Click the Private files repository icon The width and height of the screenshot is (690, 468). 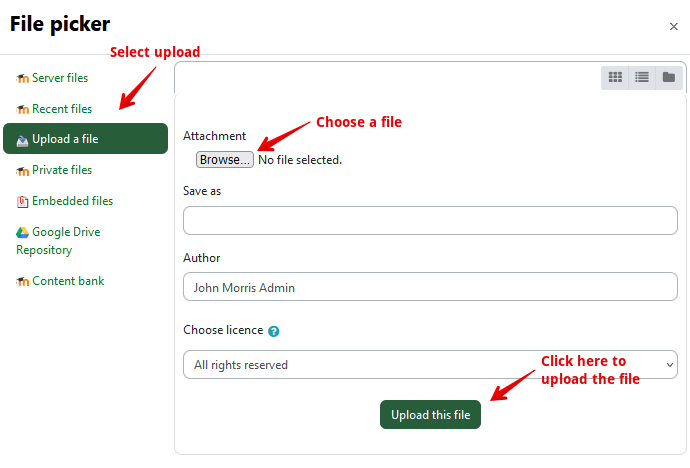pyautogui.click(x=22, y=171)
